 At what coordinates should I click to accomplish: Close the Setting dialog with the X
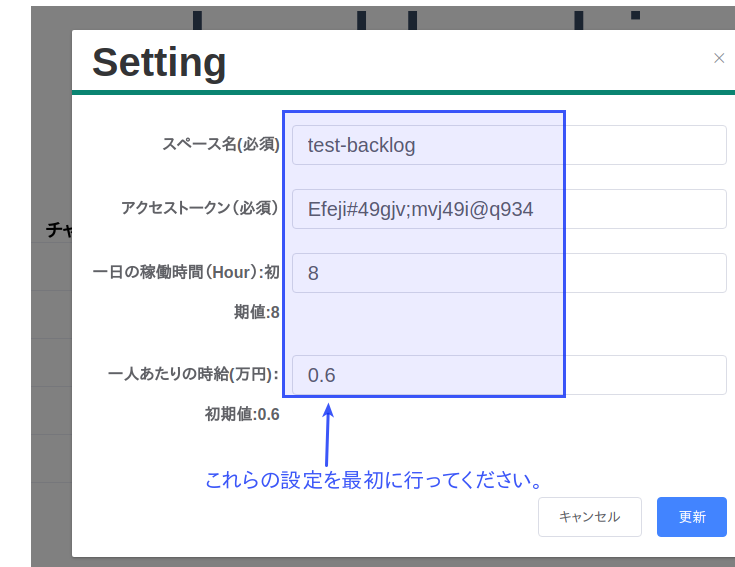pyautogui.click(x=719, y=58)
